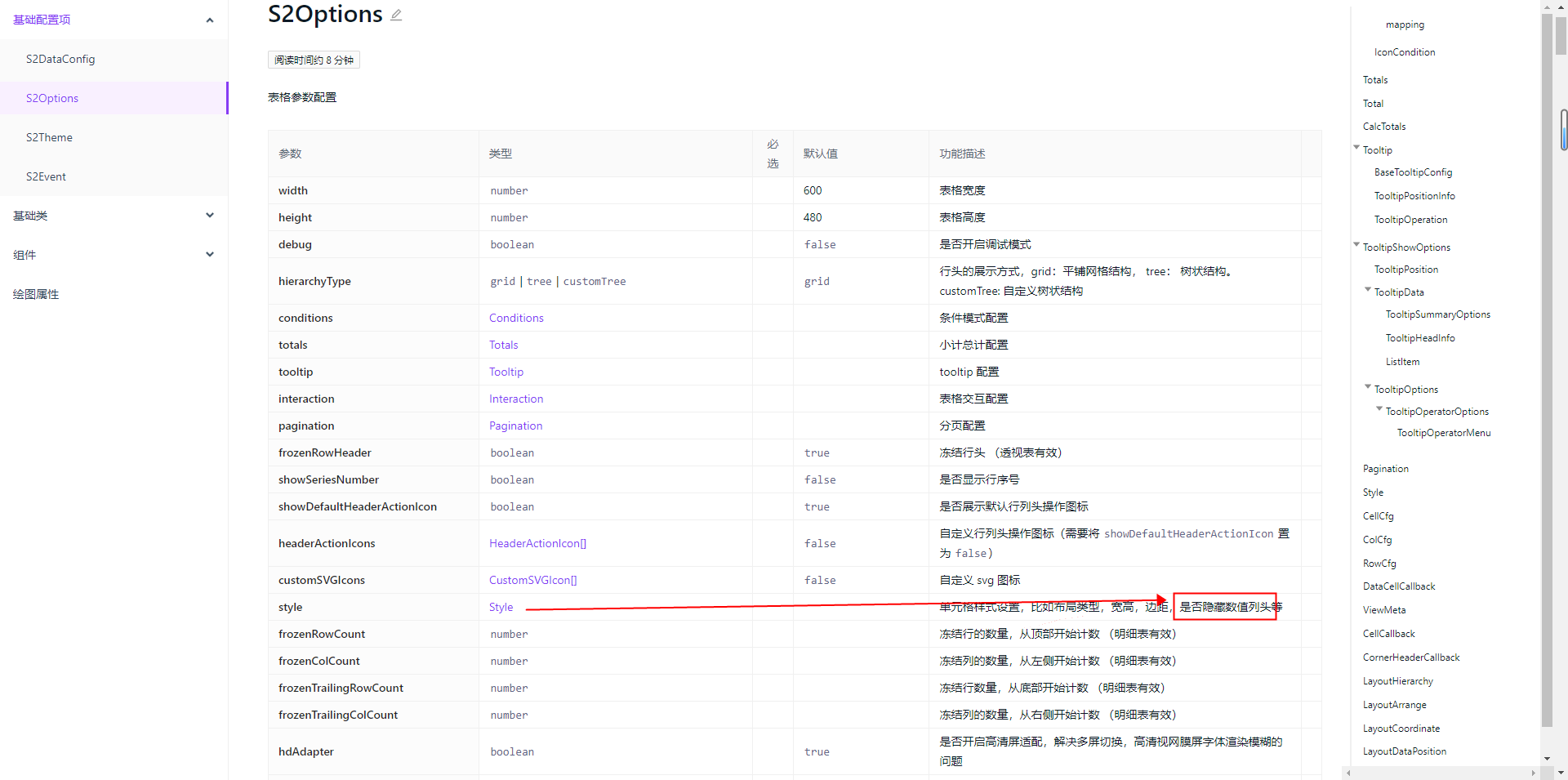Select 绘图属性 in the left sidebar

point(36,293)
